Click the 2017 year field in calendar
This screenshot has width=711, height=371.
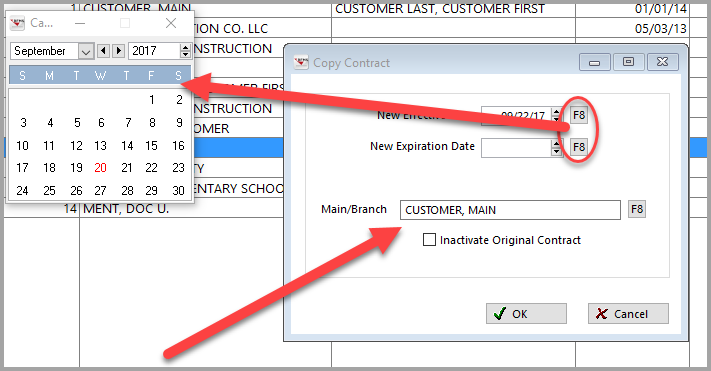[x=154, y=51]
